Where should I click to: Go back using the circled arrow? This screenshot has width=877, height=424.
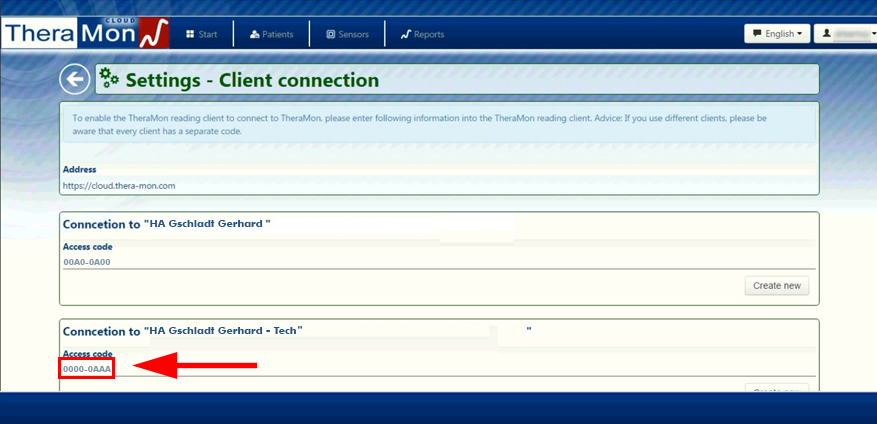click(x=74, y=80)
